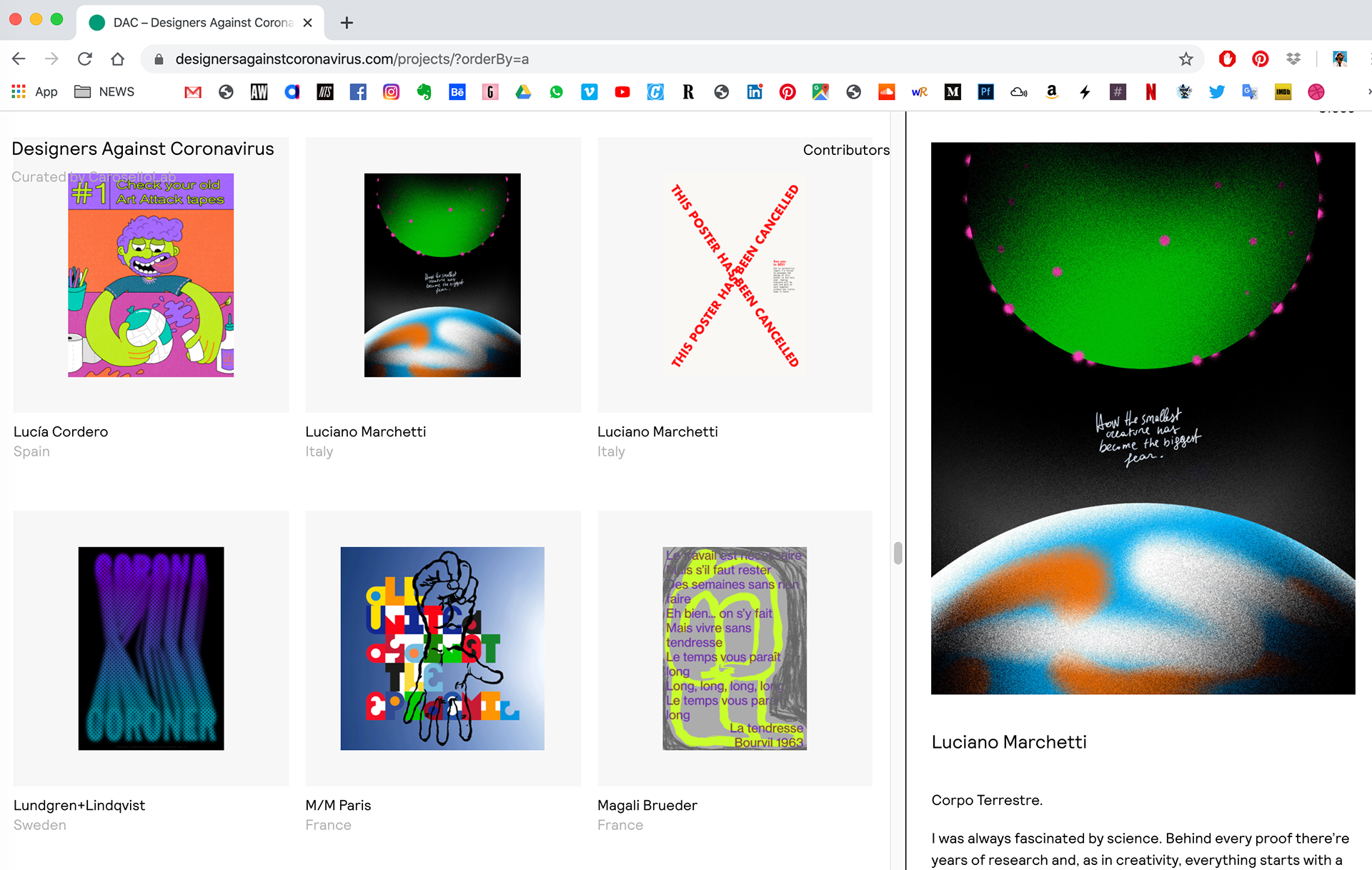1372x870 pixels.
Task: Open the Instagram bookmark
Action: pyautogui.click(x=391, y=92)
